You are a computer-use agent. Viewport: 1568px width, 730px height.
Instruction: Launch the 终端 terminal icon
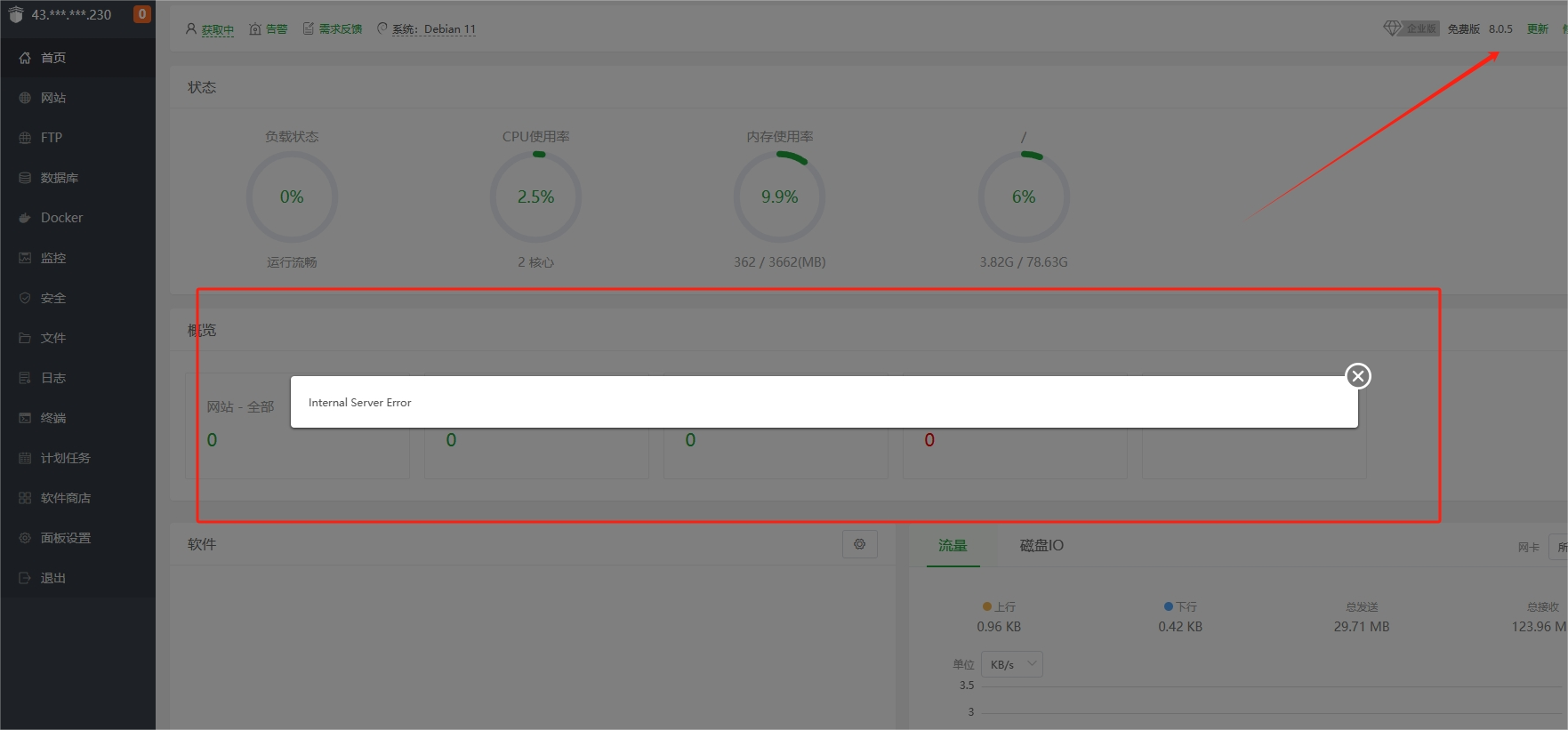coord(25,418)
